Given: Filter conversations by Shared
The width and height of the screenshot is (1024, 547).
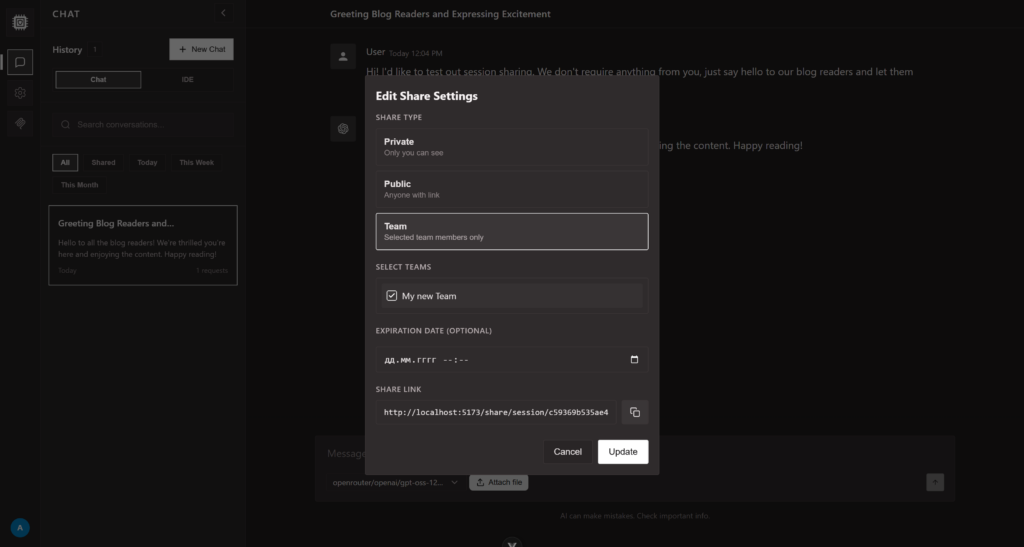Looking at the screenshot, I should pyautogui.click(x=103, y=162).
